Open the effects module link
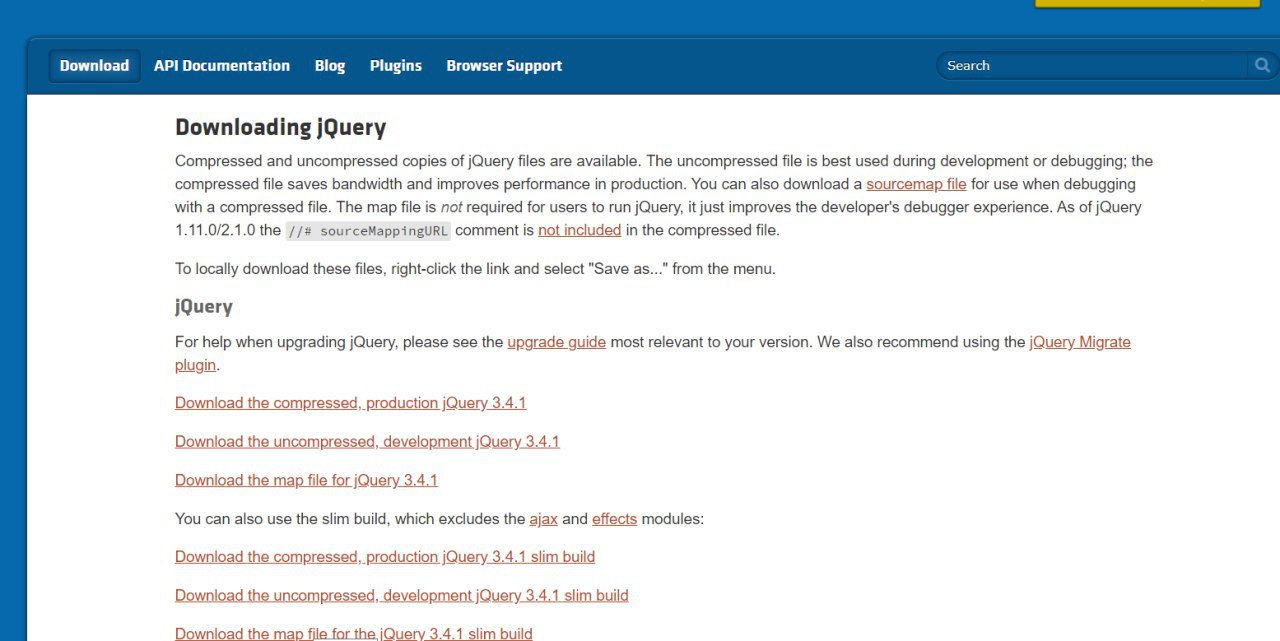This screenshot has height=641, width=1280. [x=614, y=519]
